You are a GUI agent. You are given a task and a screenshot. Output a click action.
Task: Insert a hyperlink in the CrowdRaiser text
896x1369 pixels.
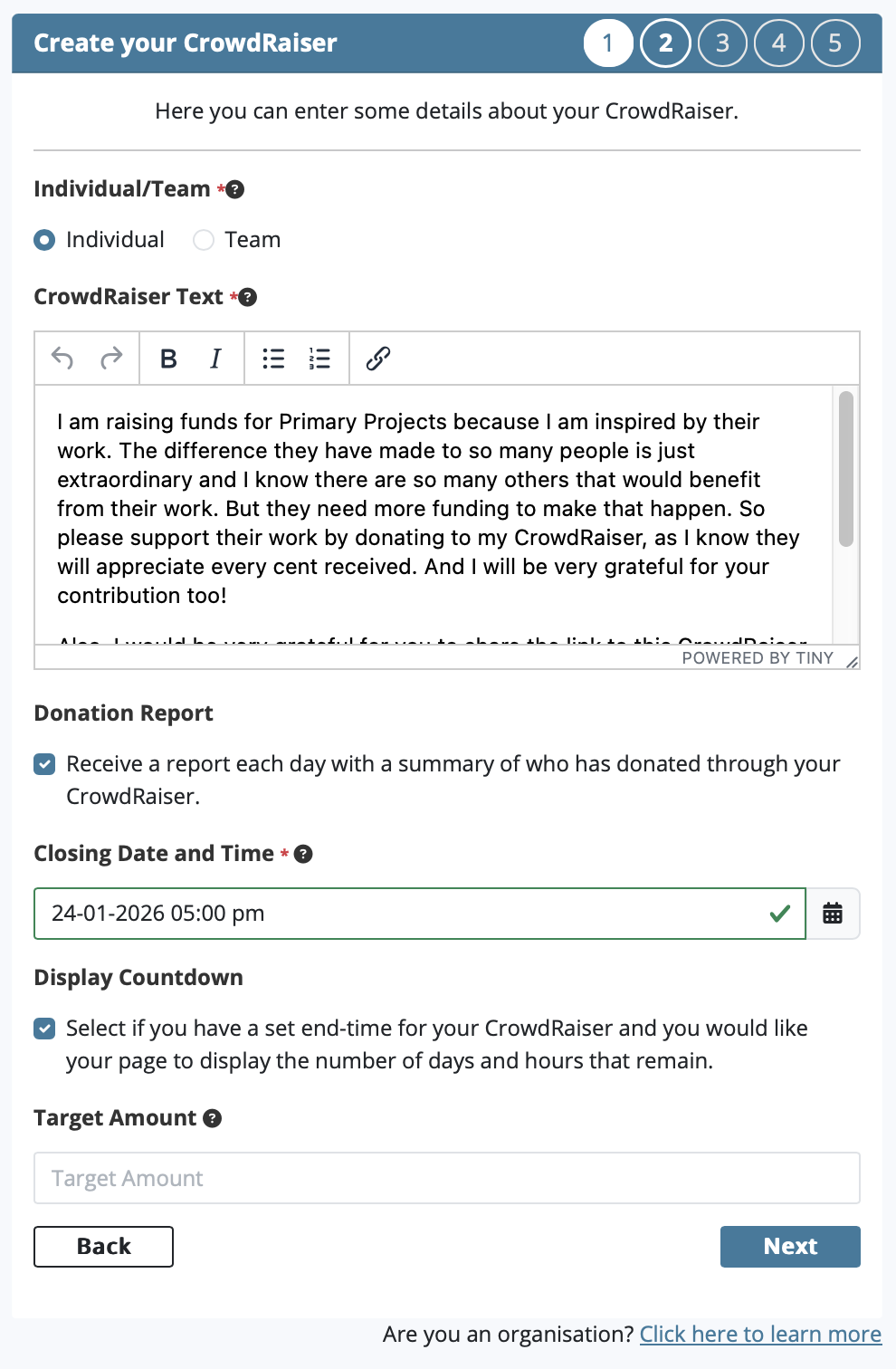pyautogui.click(x=377, y=359)
